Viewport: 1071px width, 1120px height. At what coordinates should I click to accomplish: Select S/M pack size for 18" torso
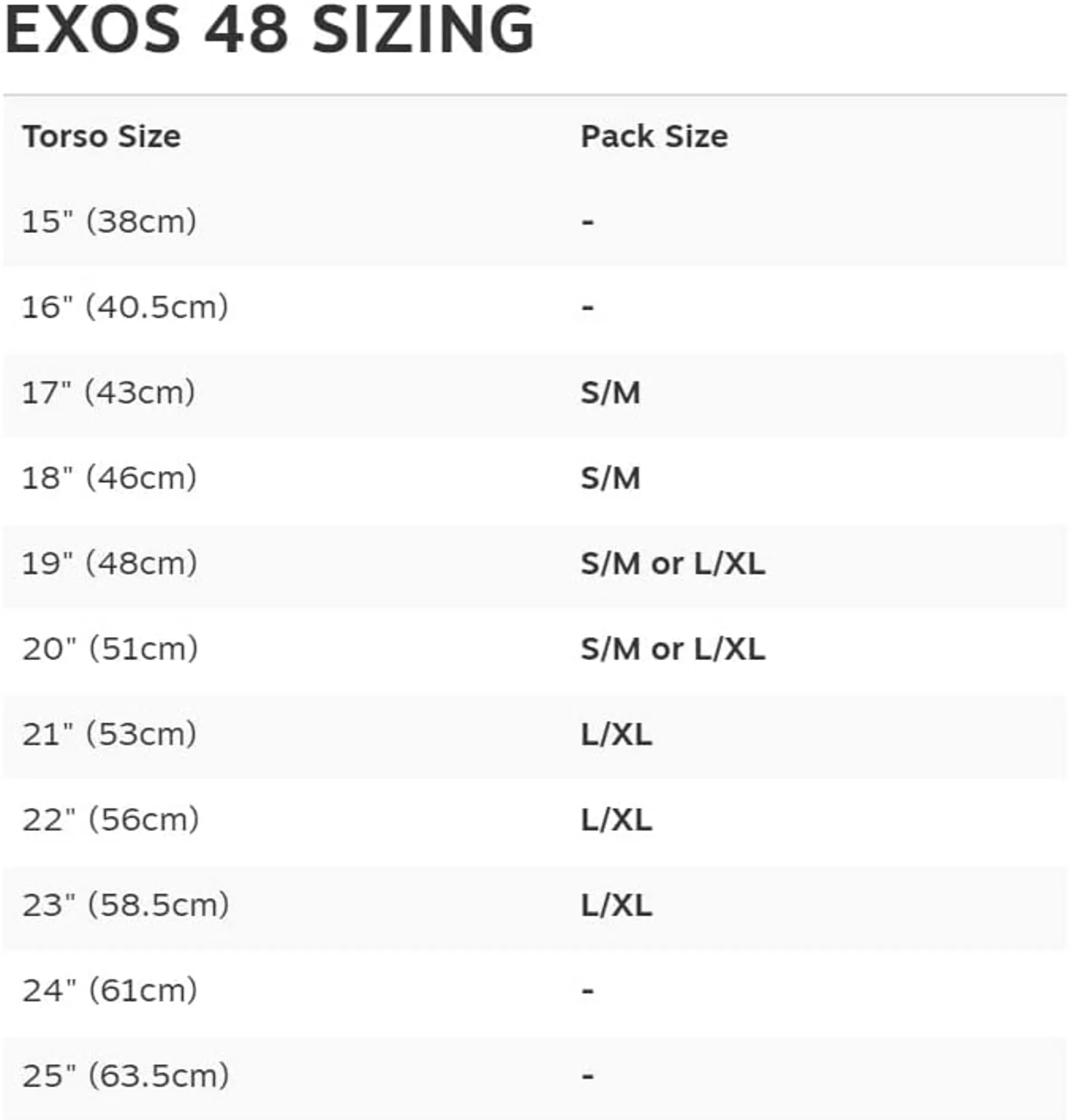point(610,478)
